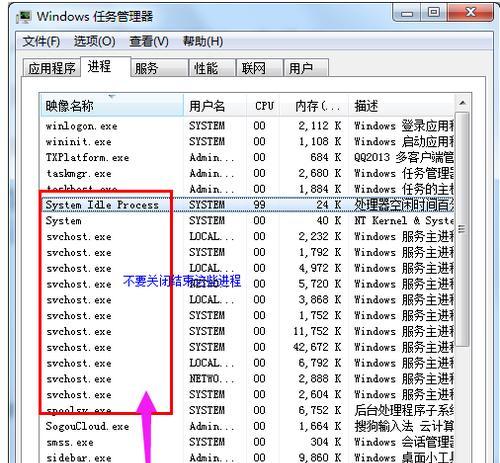The width and height of the screenshot is (500, 463).
Task: Select the taskmgr.exe process
Action: click(x=247, y=173)
